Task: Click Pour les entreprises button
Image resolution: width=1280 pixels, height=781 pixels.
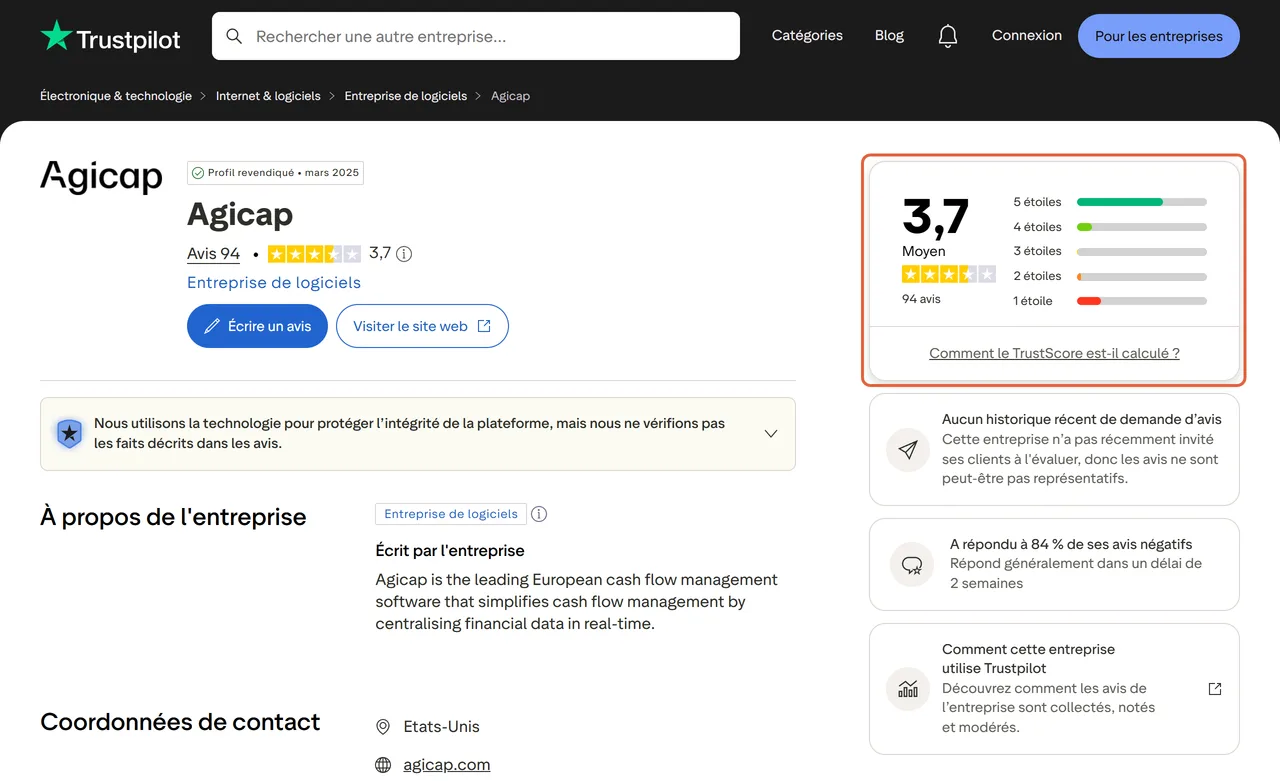Action: 1159,36
